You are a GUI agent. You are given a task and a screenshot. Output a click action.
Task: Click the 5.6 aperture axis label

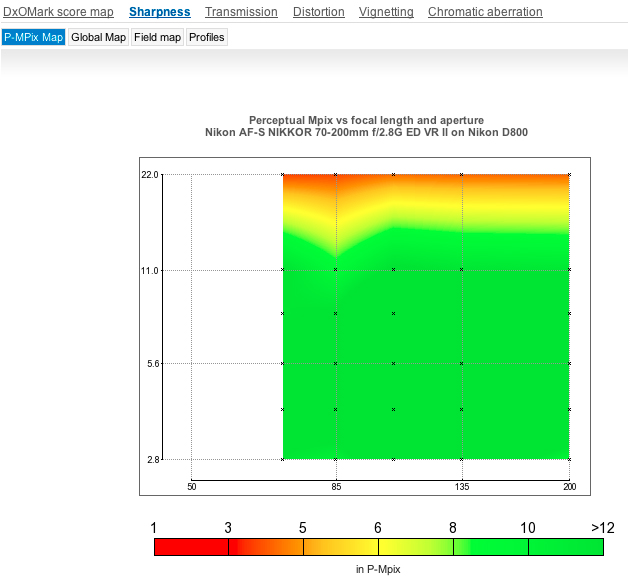coord(153,364)
